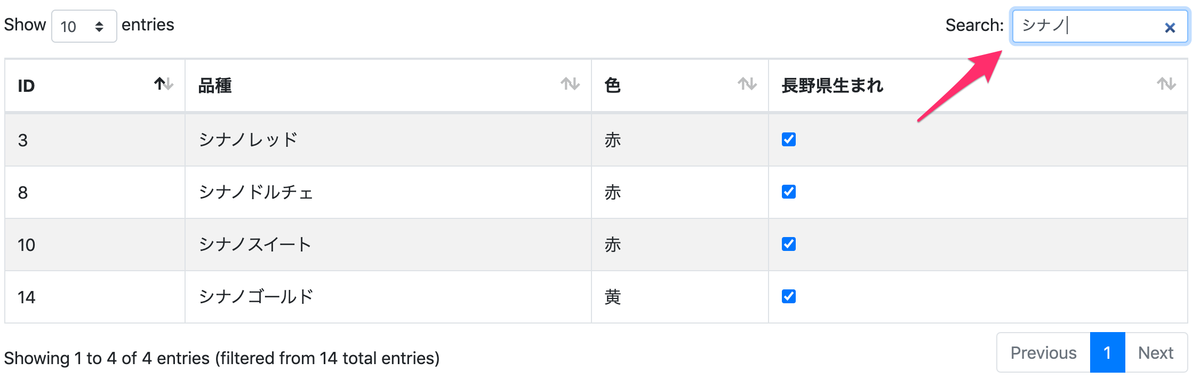Clear search box with the x icon
This screenshot has height=378, width=1200.
pos(1169,28)
